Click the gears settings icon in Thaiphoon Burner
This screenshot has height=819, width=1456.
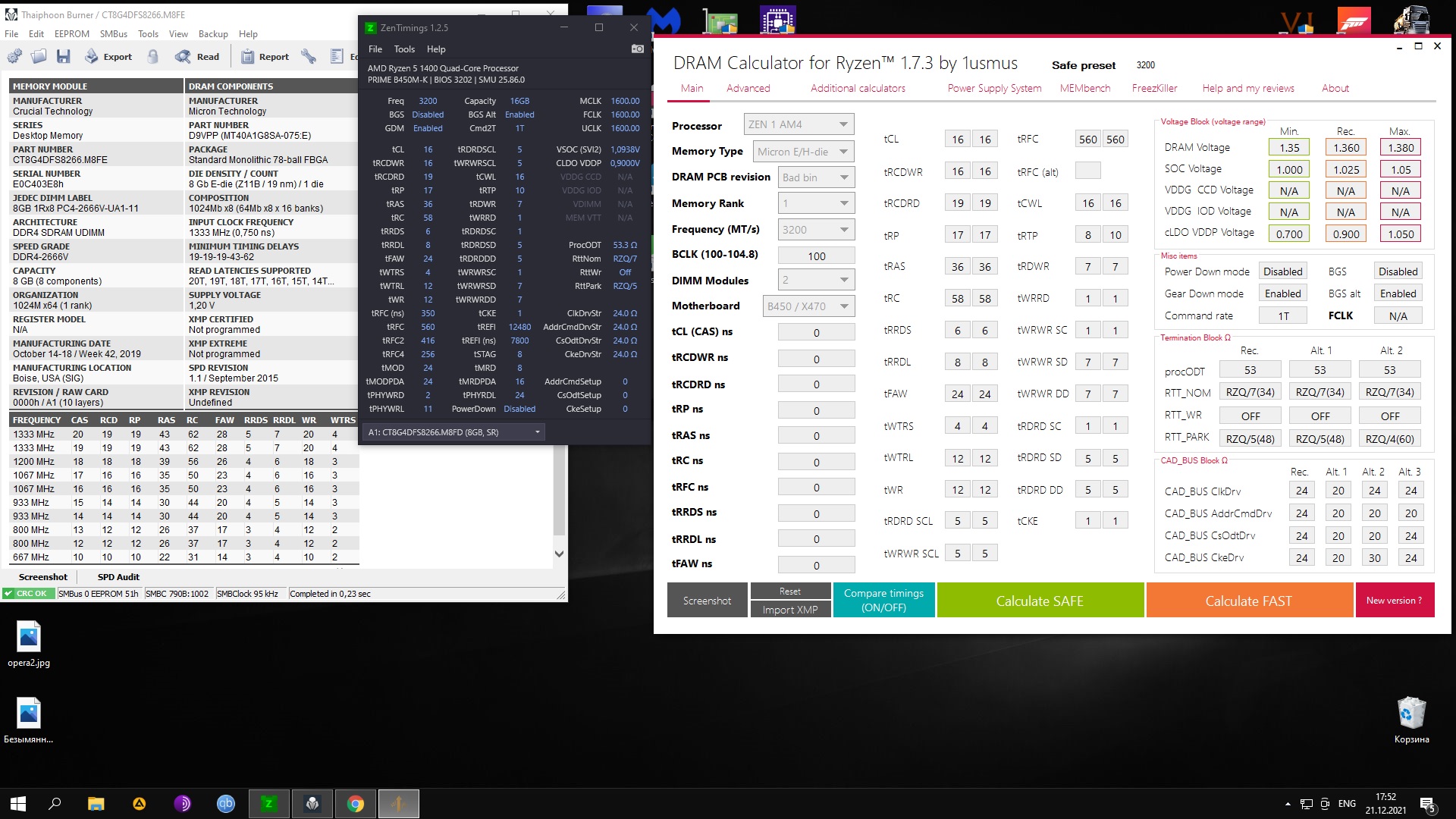[14, 56]
